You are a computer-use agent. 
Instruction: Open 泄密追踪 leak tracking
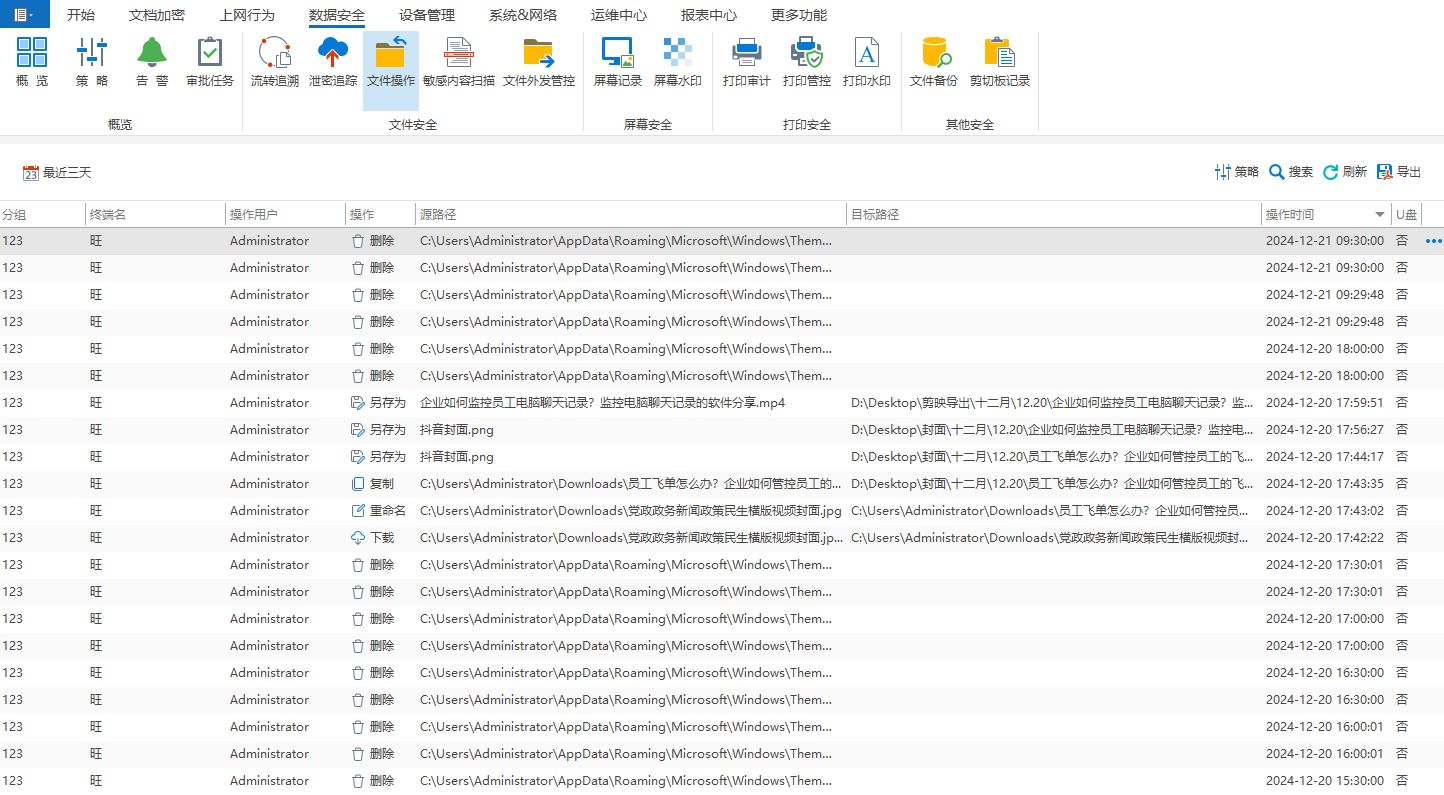coord(332,62)
